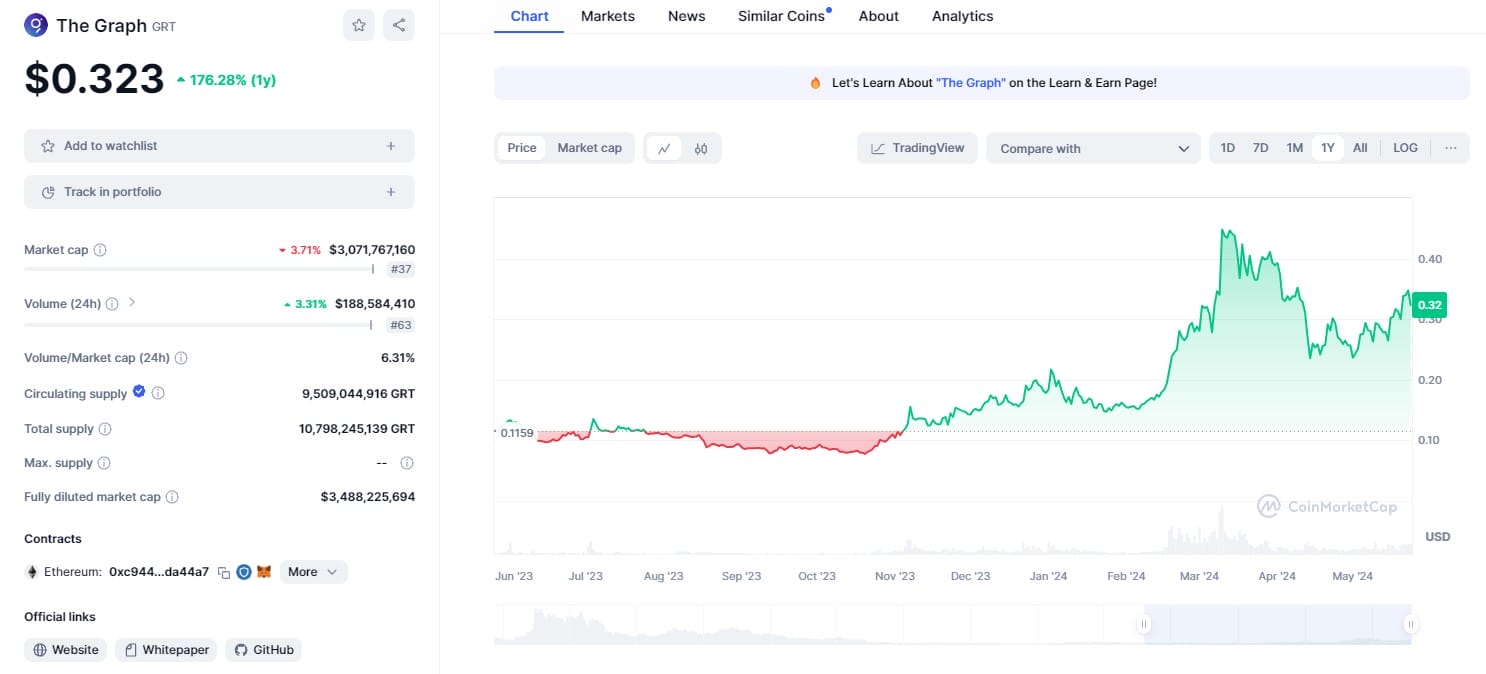Screen dimensions: 1486x674
Task: Open the Compare with dropdown
Action: coord(1093,148)
